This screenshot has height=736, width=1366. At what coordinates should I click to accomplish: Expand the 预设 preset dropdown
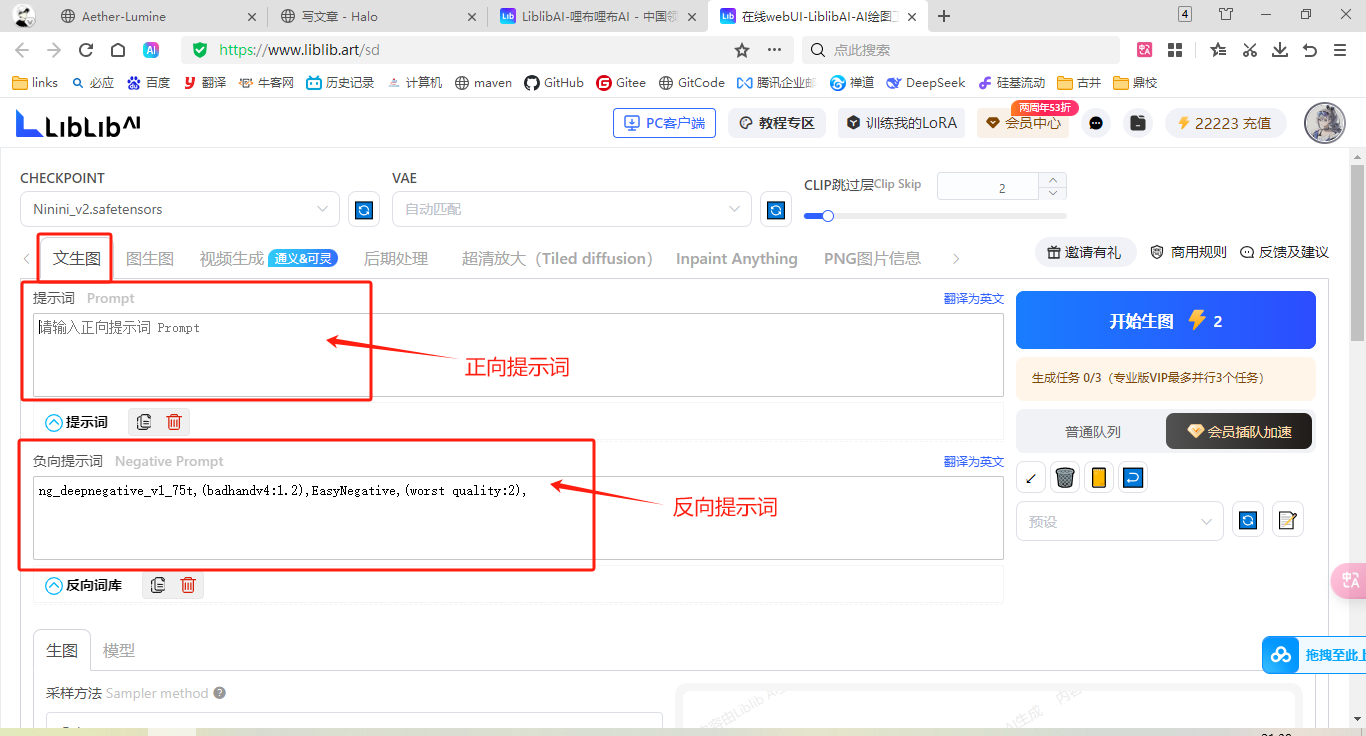point(1119,521)
